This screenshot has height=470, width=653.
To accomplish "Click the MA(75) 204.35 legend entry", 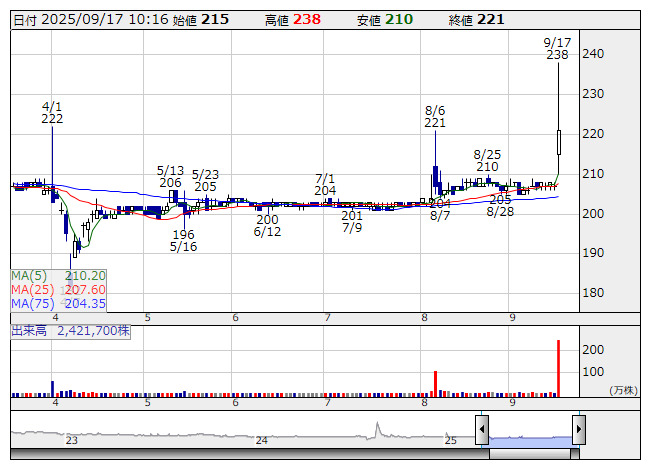I will pos(58,304).
